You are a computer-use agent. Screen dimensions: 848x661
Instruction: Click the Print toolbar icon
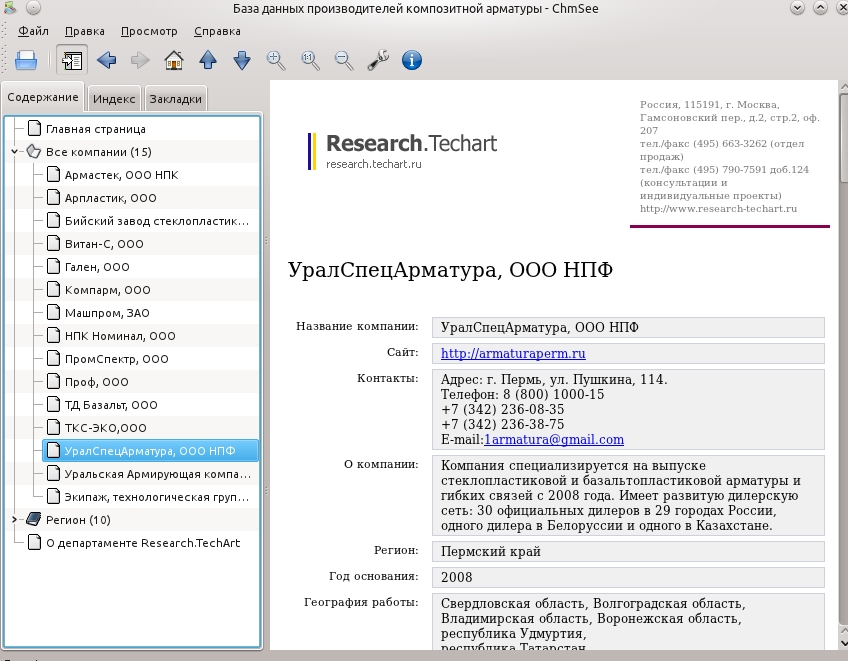[26, 60]
